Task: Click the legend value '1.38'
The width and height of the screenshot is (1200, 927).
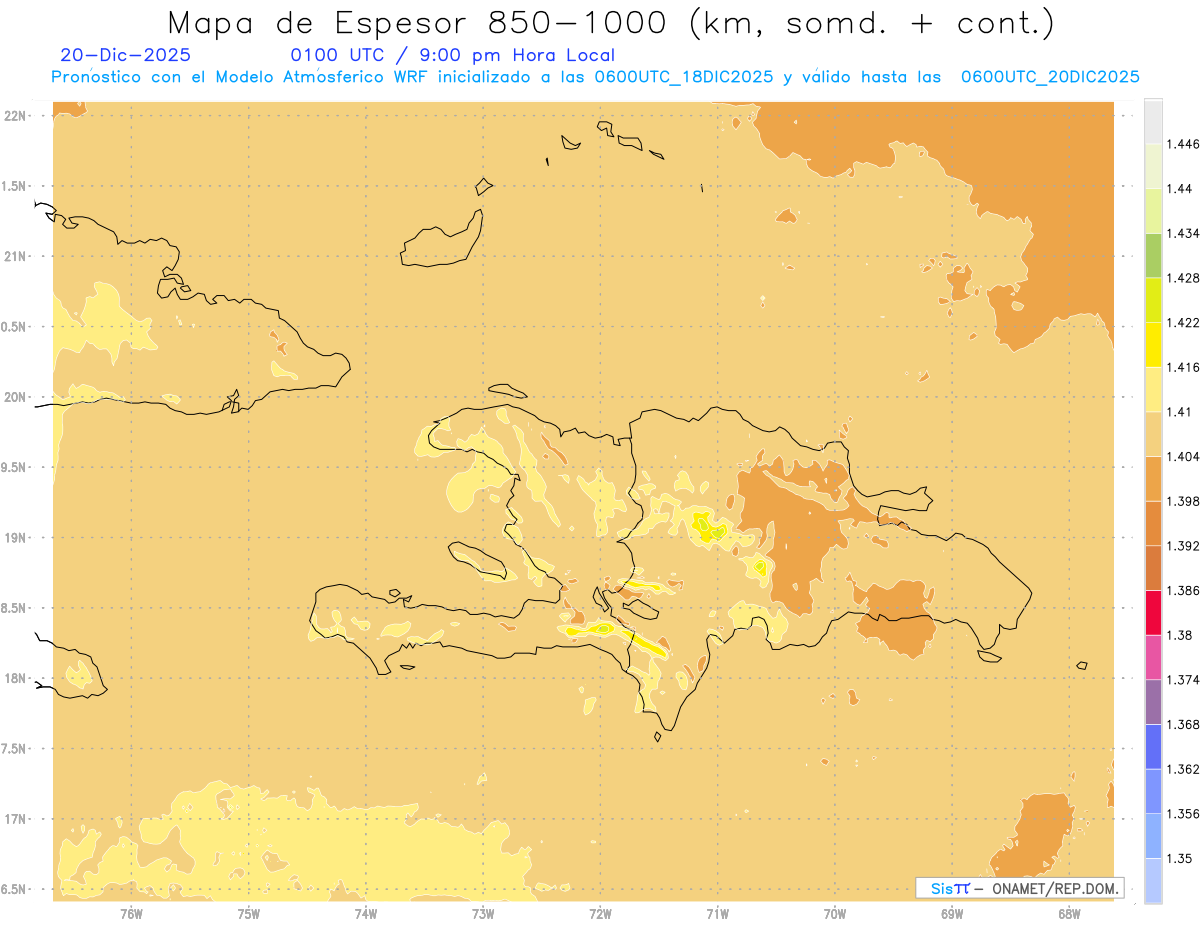Action: (1179, 635)
